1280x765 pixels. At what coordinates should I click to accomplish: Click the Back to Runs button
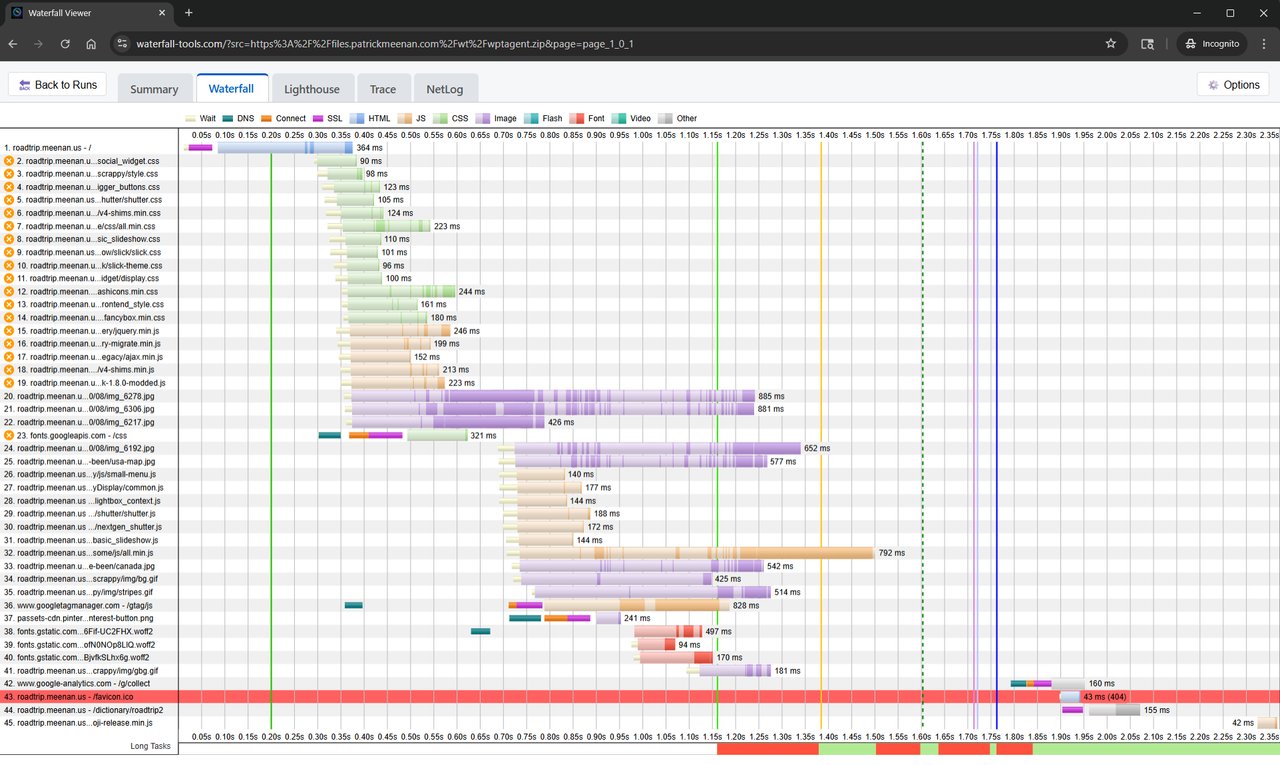pos(58,85)
